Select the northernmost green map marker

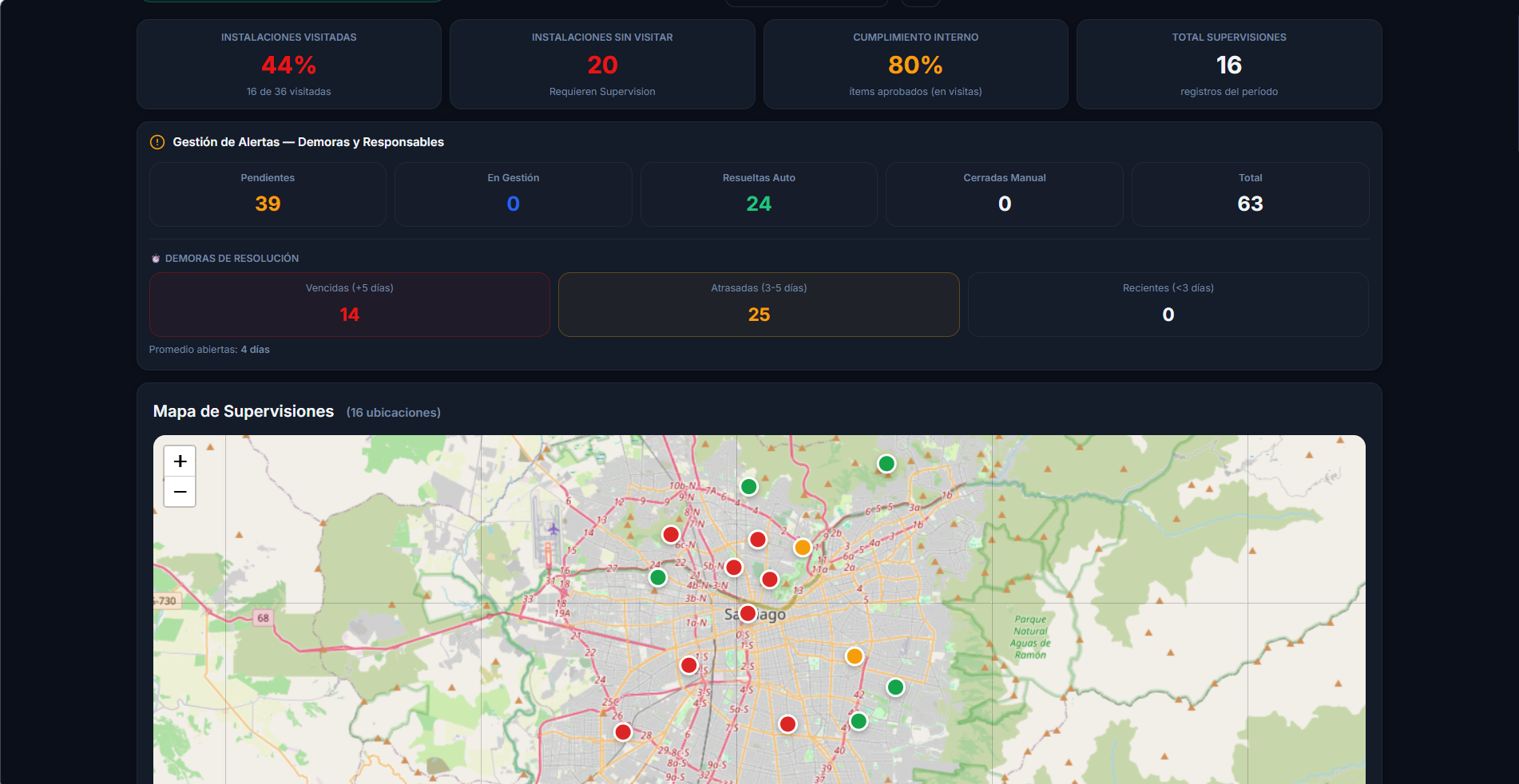coord(886,464)
